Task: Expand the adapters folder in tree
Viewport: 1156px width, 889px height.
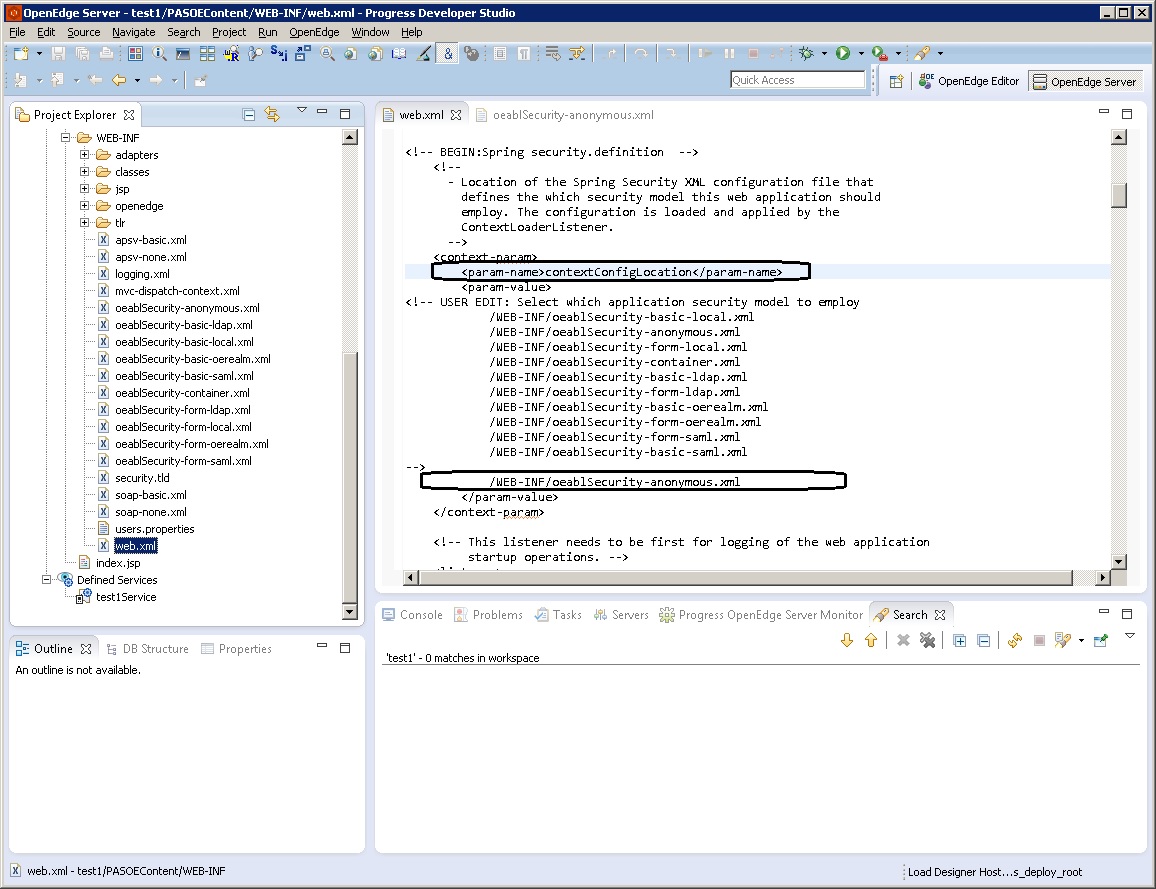Action: click(x=85, y=155)
